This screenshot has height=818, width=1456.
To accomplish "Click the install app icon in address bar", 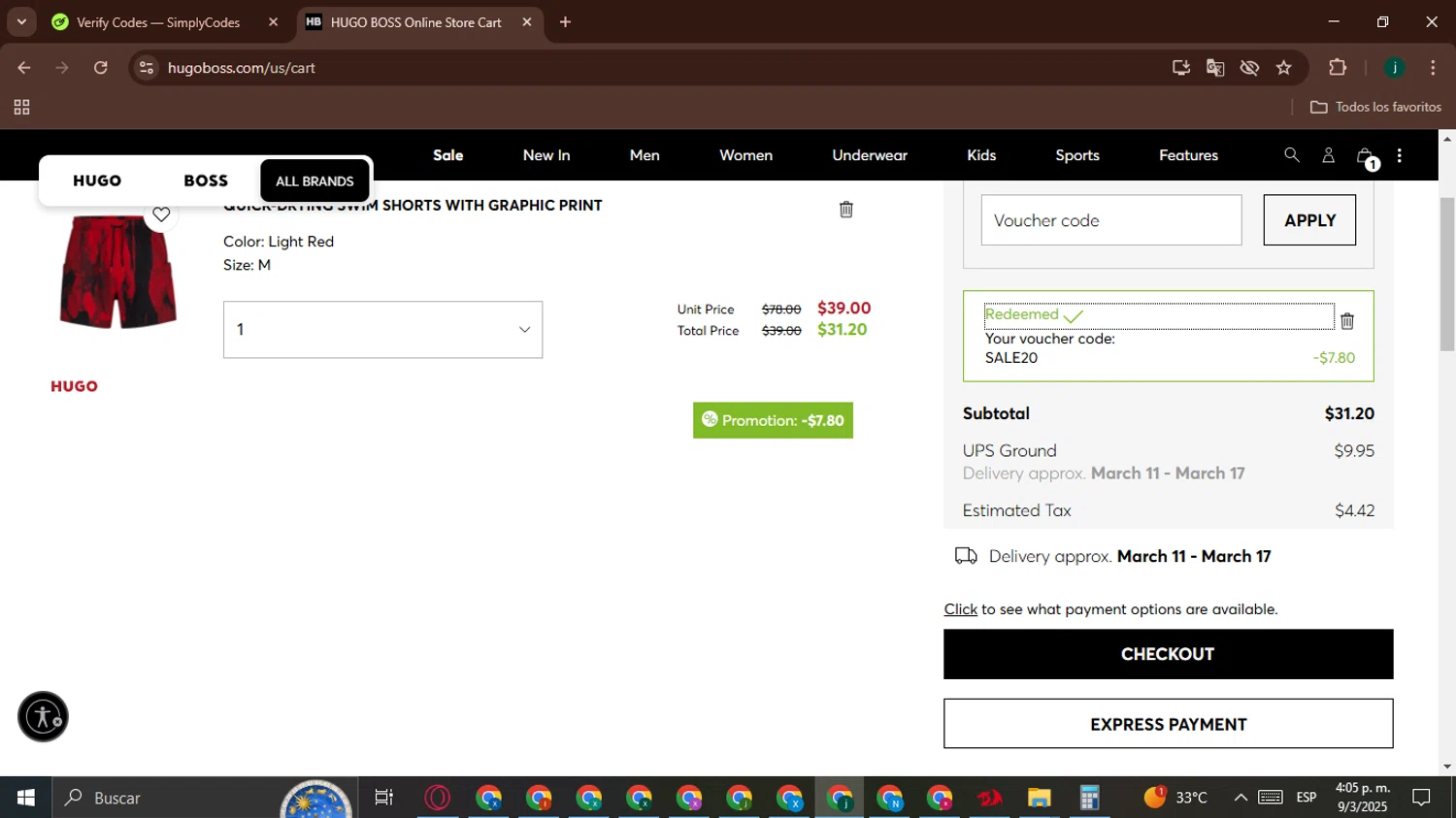I will 1181,68.
